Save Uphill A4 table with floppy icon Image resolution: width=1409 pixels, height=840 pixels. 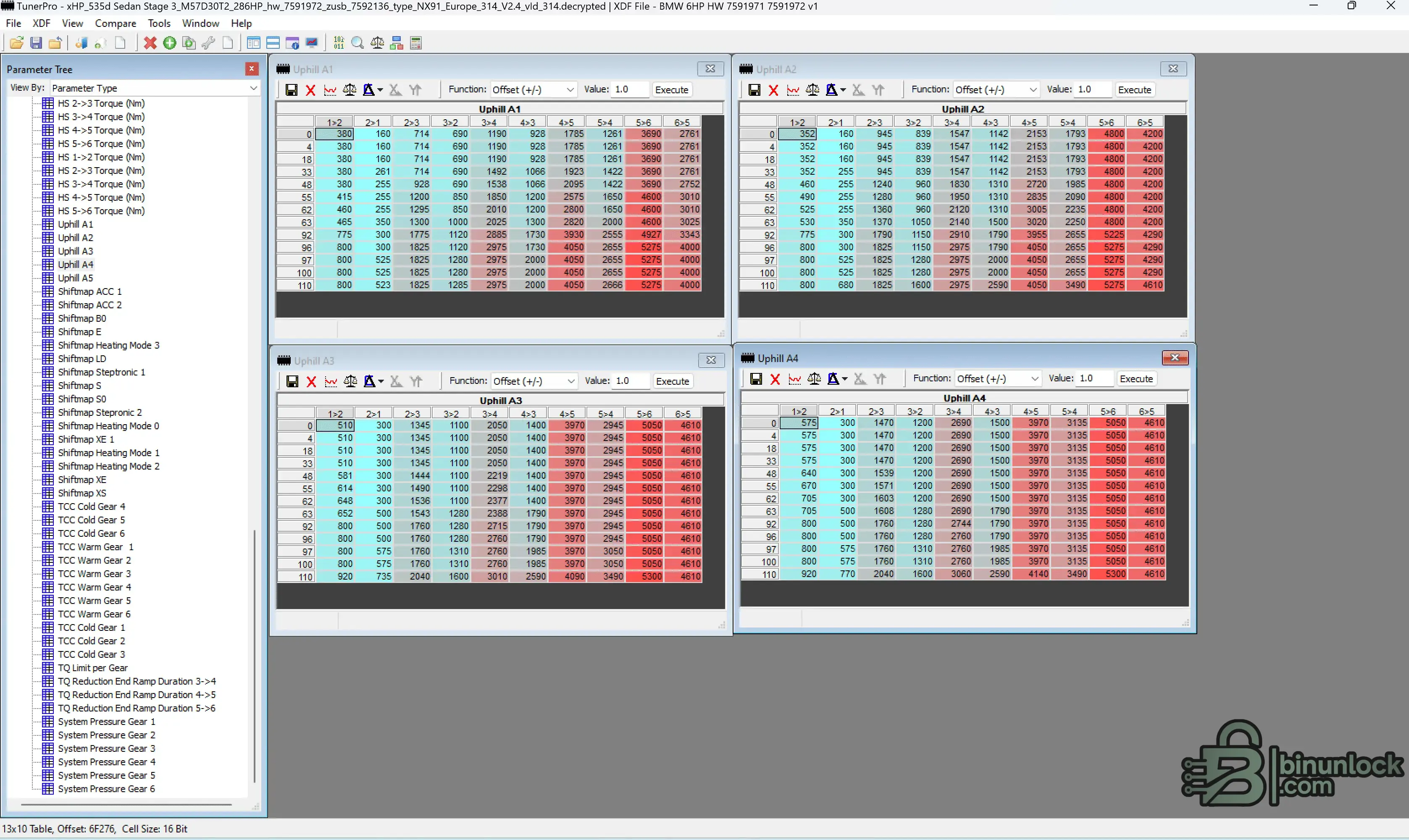756,379
